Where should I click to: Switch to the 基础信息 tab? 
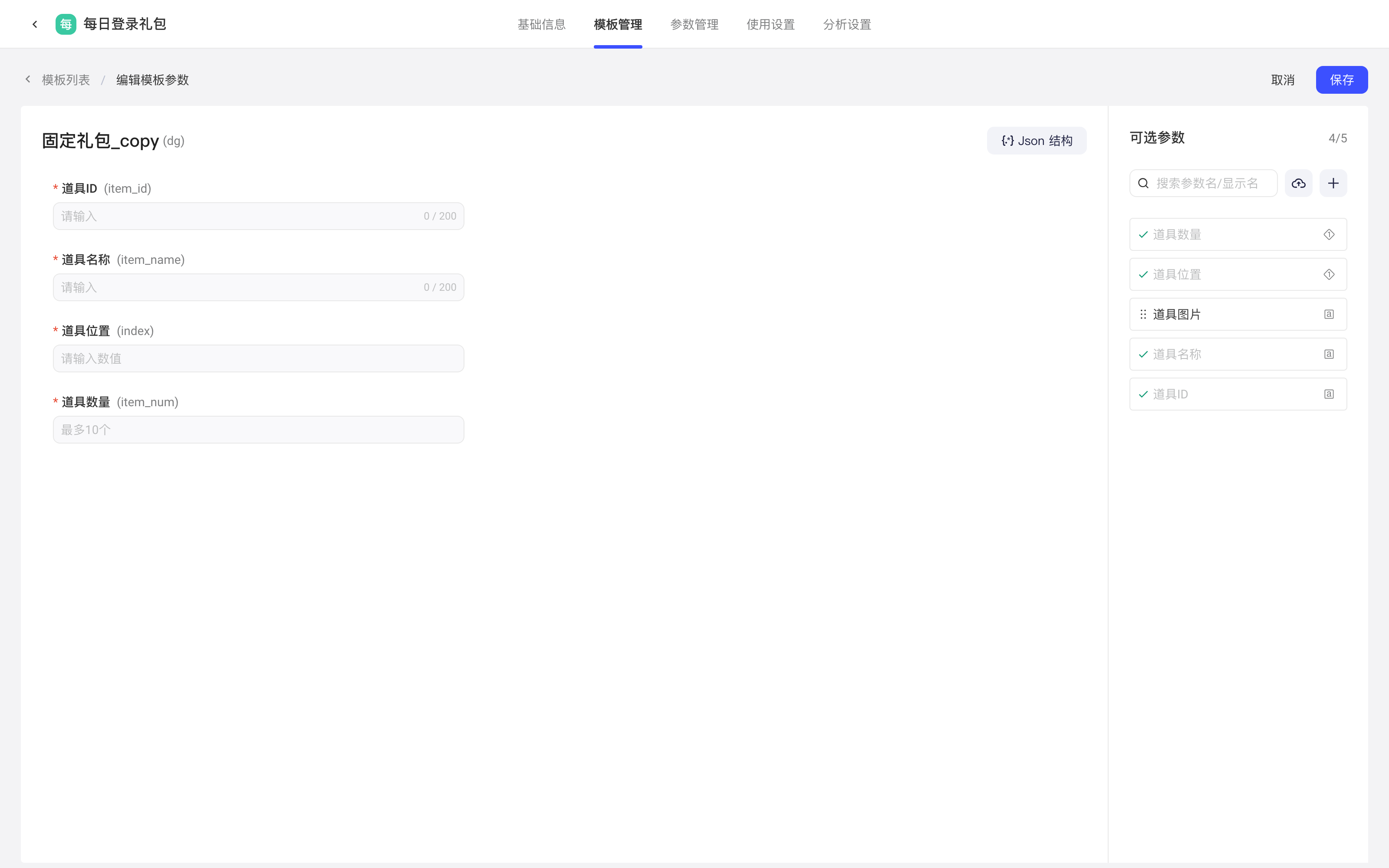(x=541, y=24)
